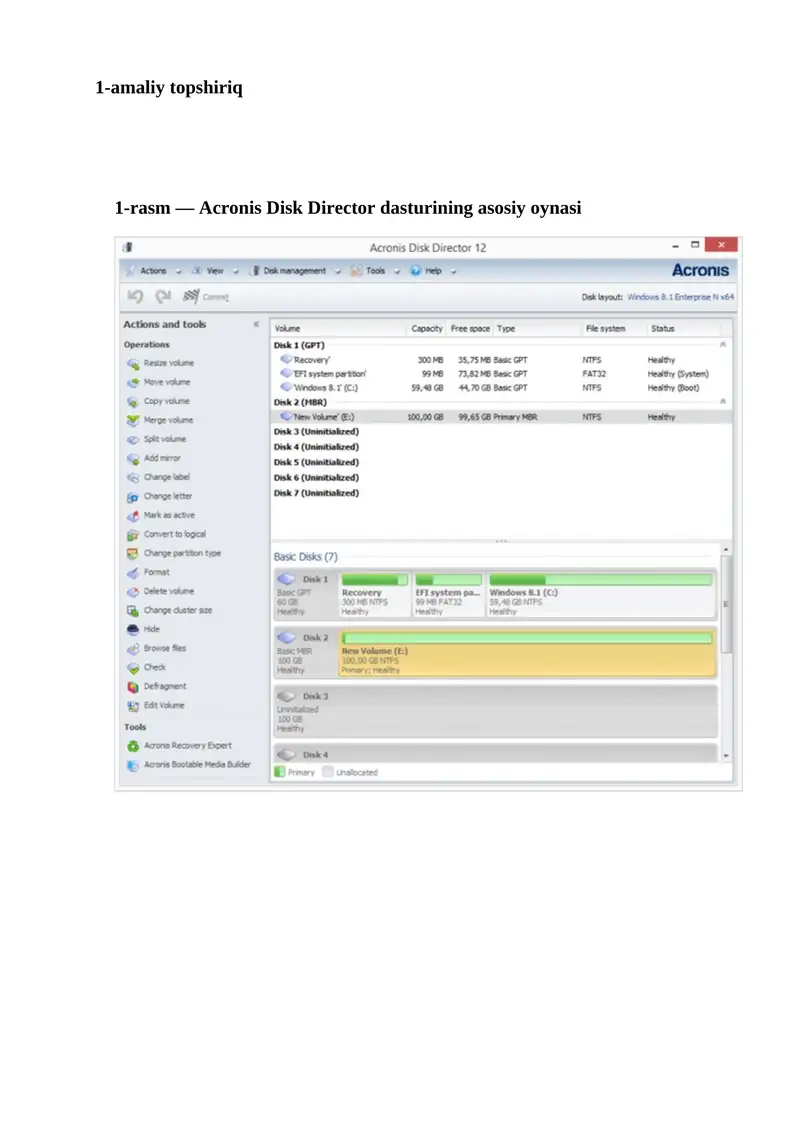Expand the Actions menu dropdown arrow

(178, 272)
